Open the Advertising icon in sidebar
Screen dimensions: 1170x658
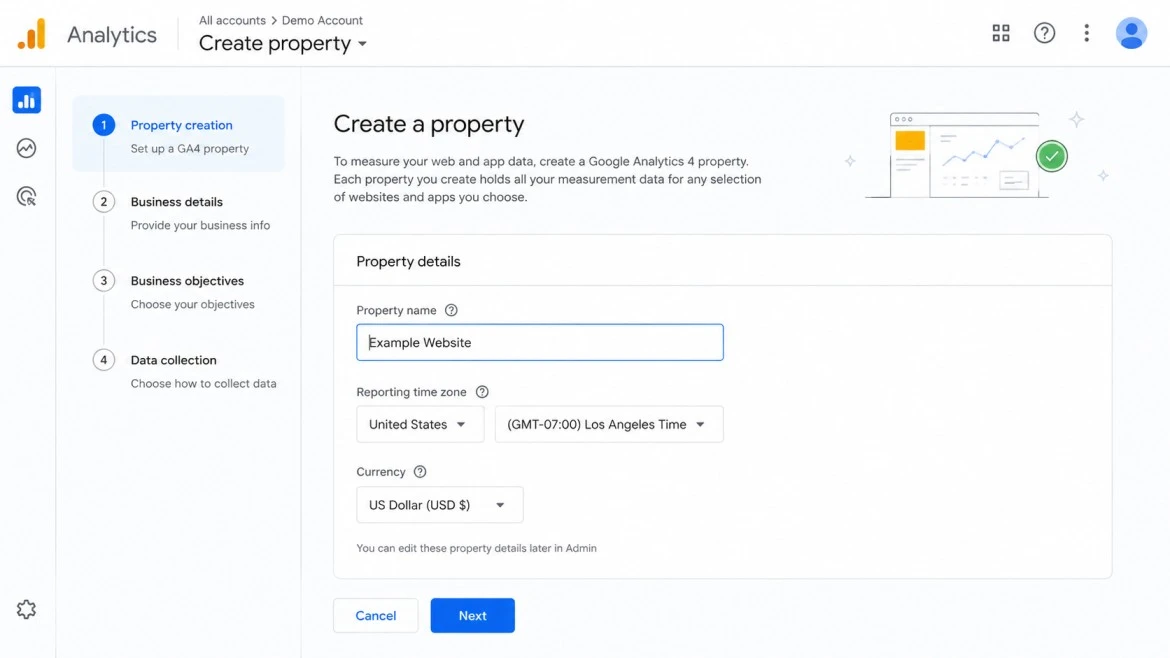click(26, 197)
